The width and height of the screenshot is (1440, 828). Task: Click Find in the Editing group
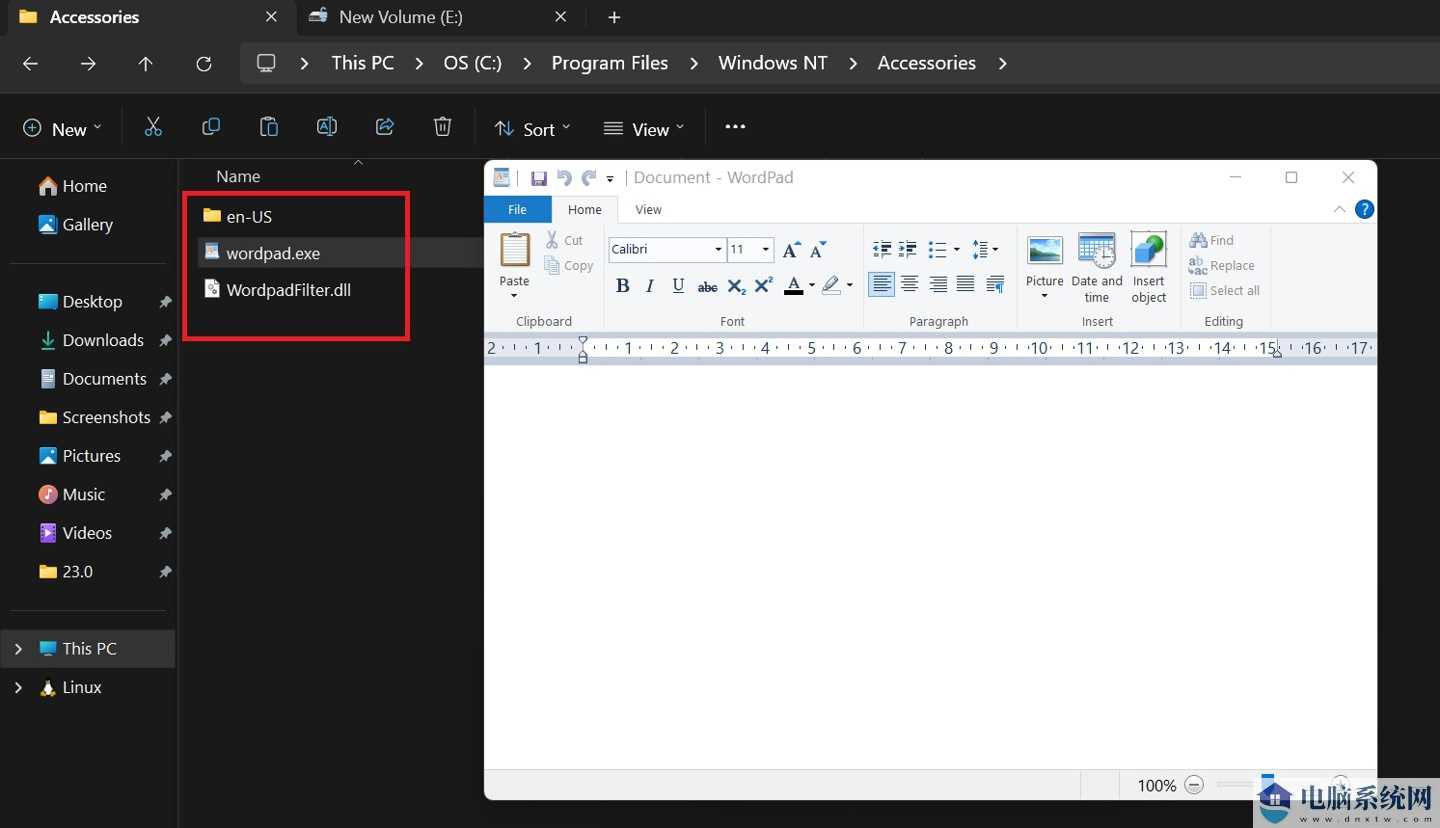coord(1212,240)
